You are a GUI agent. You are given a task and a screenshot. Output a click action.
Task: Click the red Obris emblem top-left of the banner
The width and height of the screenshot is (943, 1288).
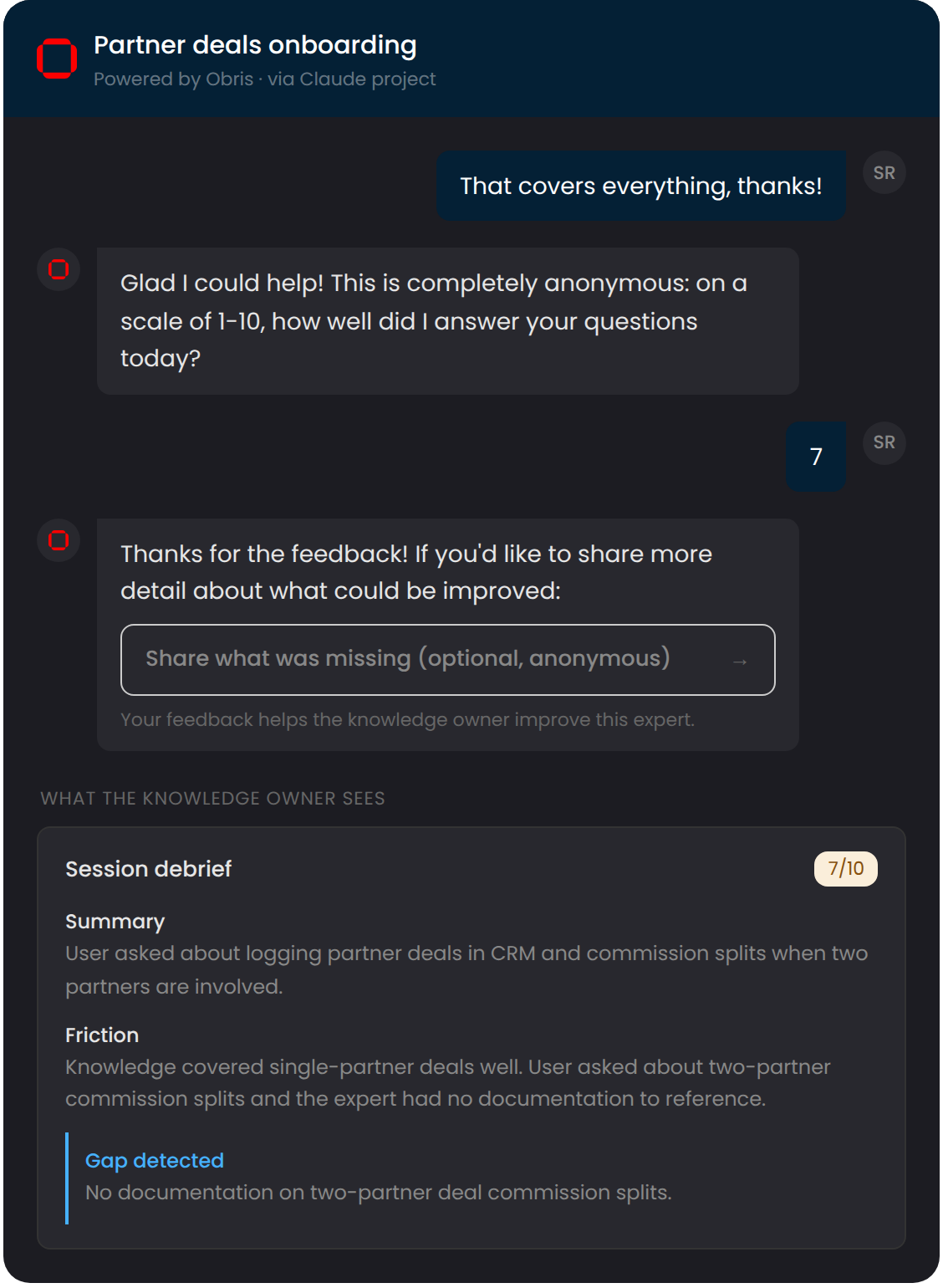point(56,59)
